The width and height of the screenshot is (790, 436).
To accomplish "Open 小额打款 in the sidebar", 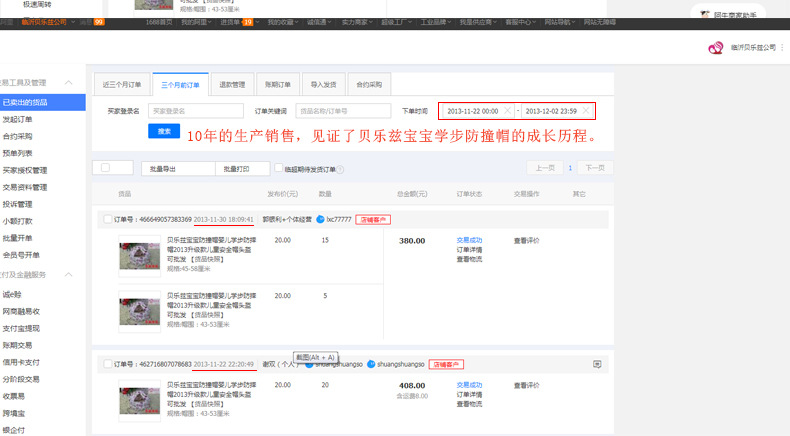I will pyautogui.click(x=17, y=221).
